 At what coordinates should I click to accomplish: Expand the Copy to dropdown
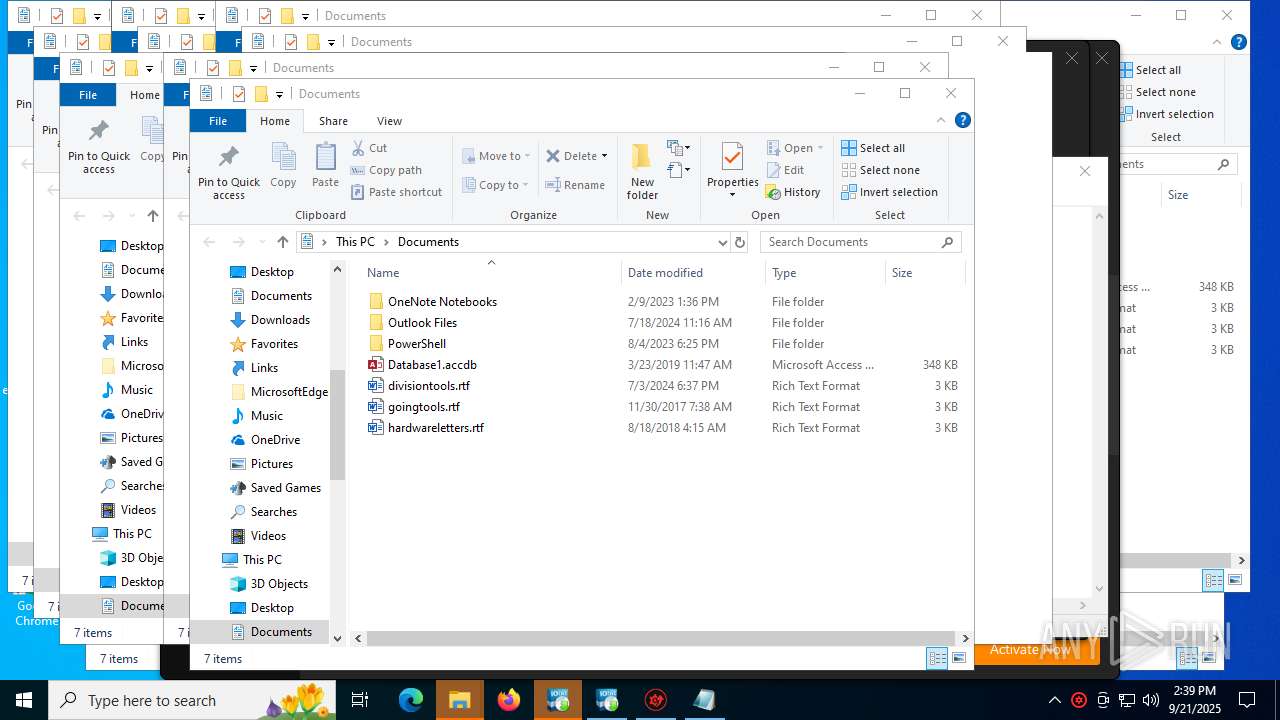click(495, 185)
